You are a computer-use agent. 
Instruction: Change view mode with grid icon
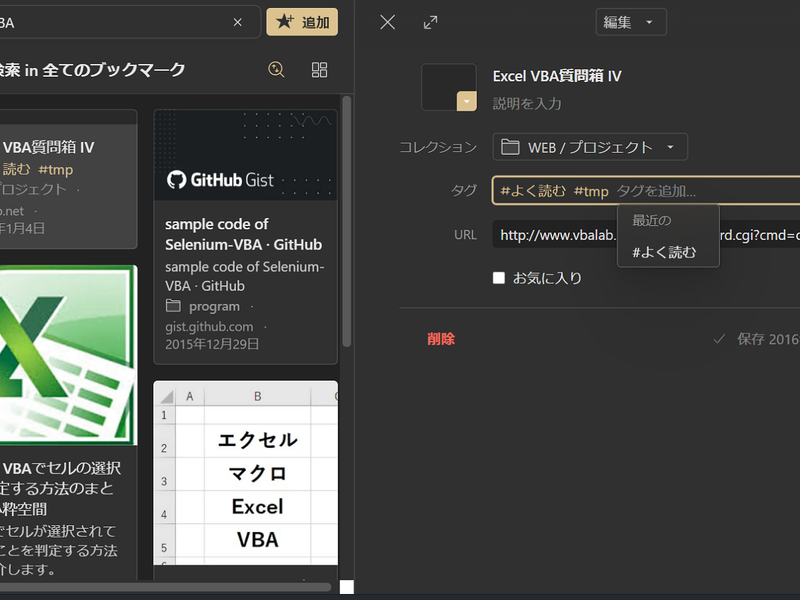coord(320,70)
